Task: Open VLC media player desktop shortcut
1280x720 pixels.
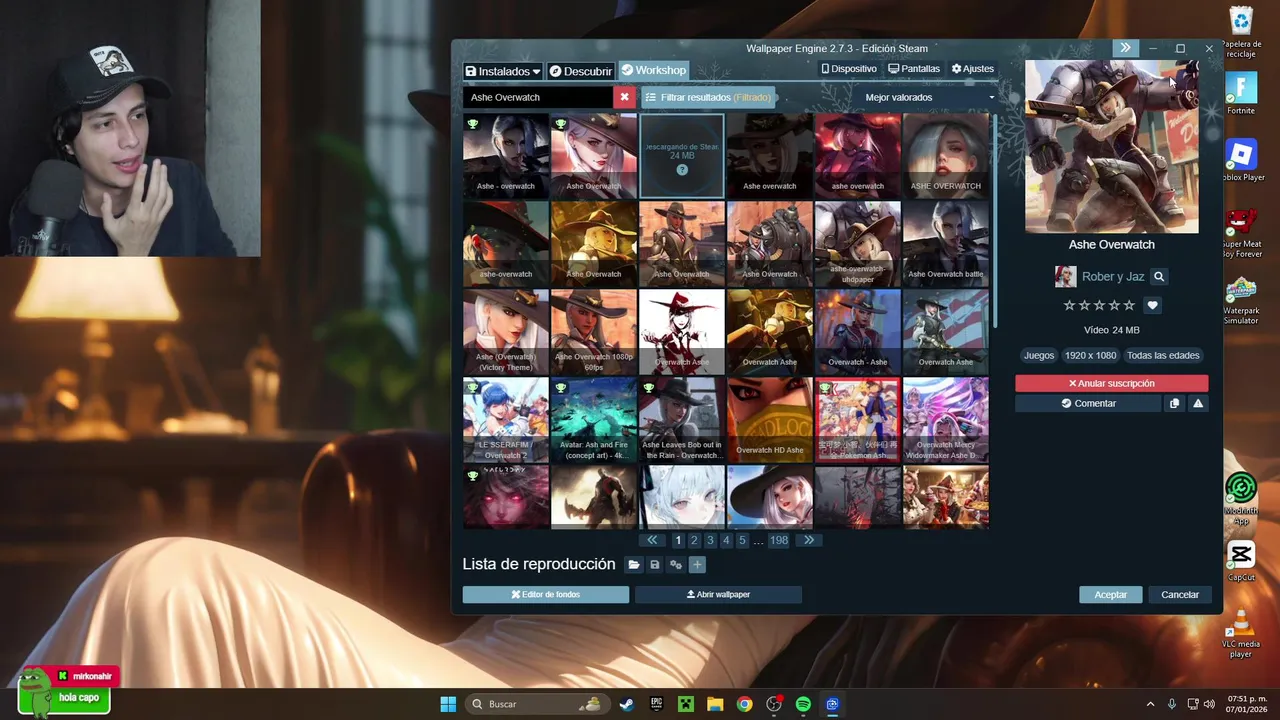Action: [1241, 633]
